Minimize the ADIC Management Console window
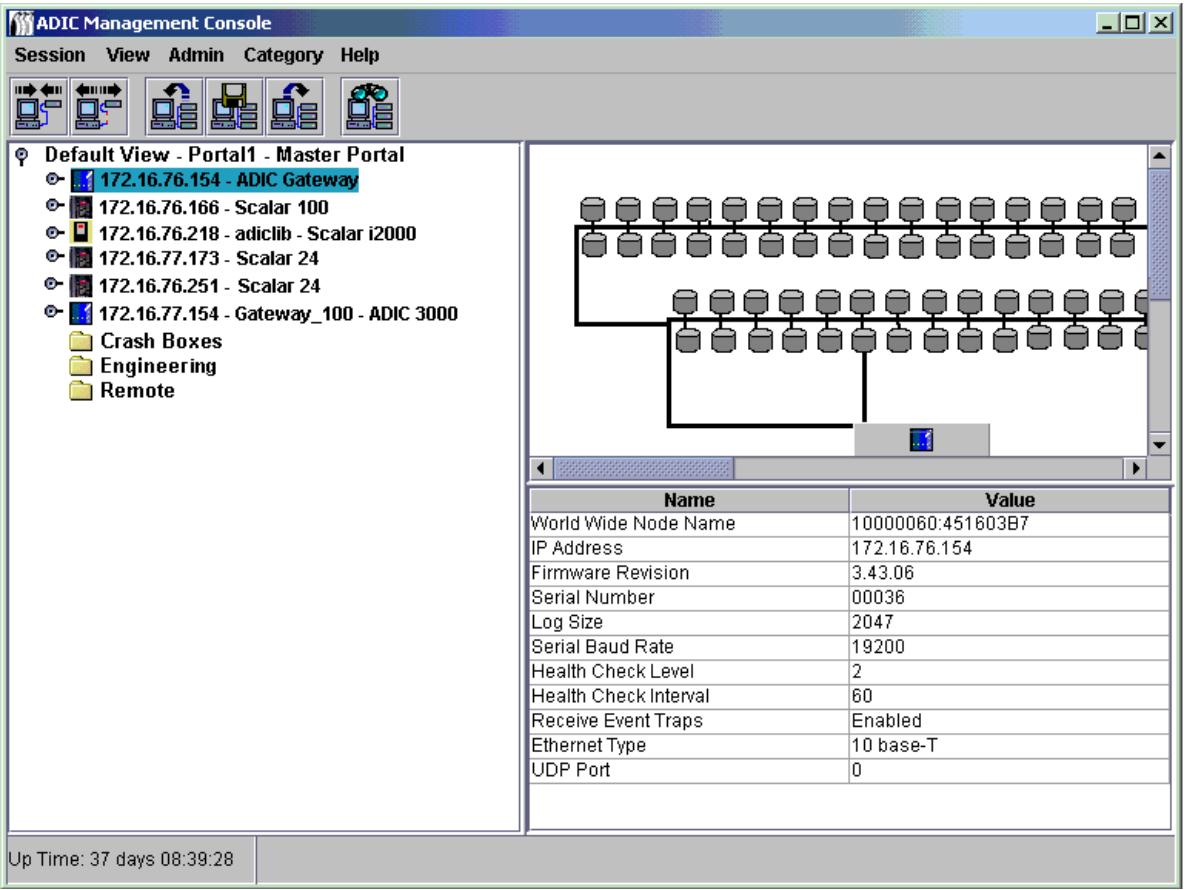Screen dimensions: 1190x890 pos(1109,23)
